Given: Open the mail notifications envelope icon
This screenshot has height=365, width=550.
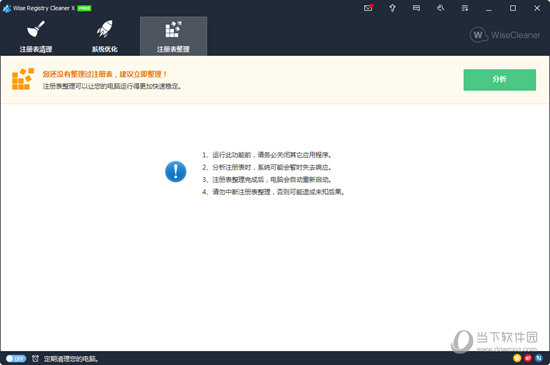Looking at the screenshot, I should [x=368, y=8].
